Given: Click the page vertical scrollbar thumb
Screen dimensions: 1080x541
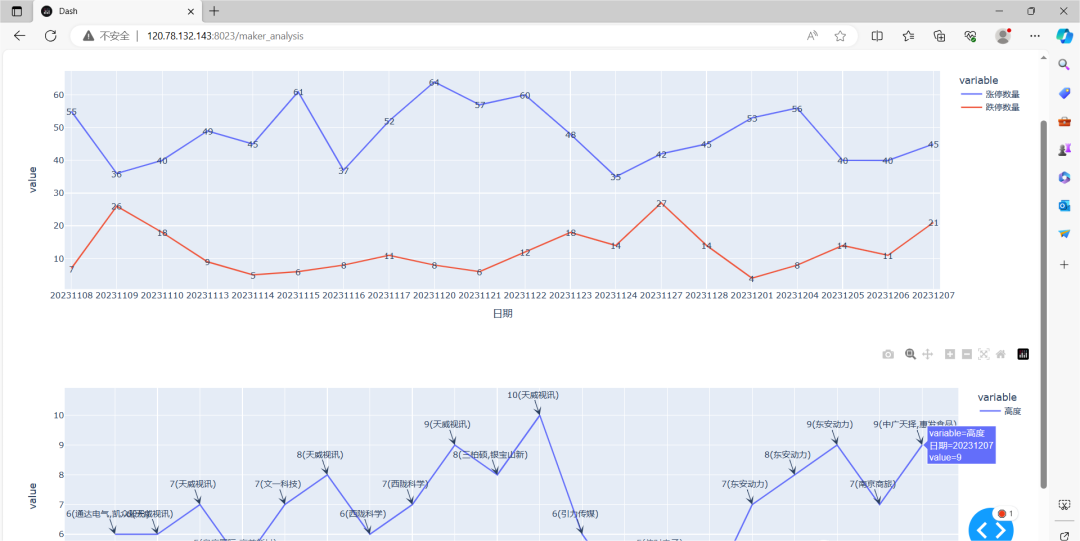Looking at the screenshot, I should pyautogui.click(x=1043, y=303).
